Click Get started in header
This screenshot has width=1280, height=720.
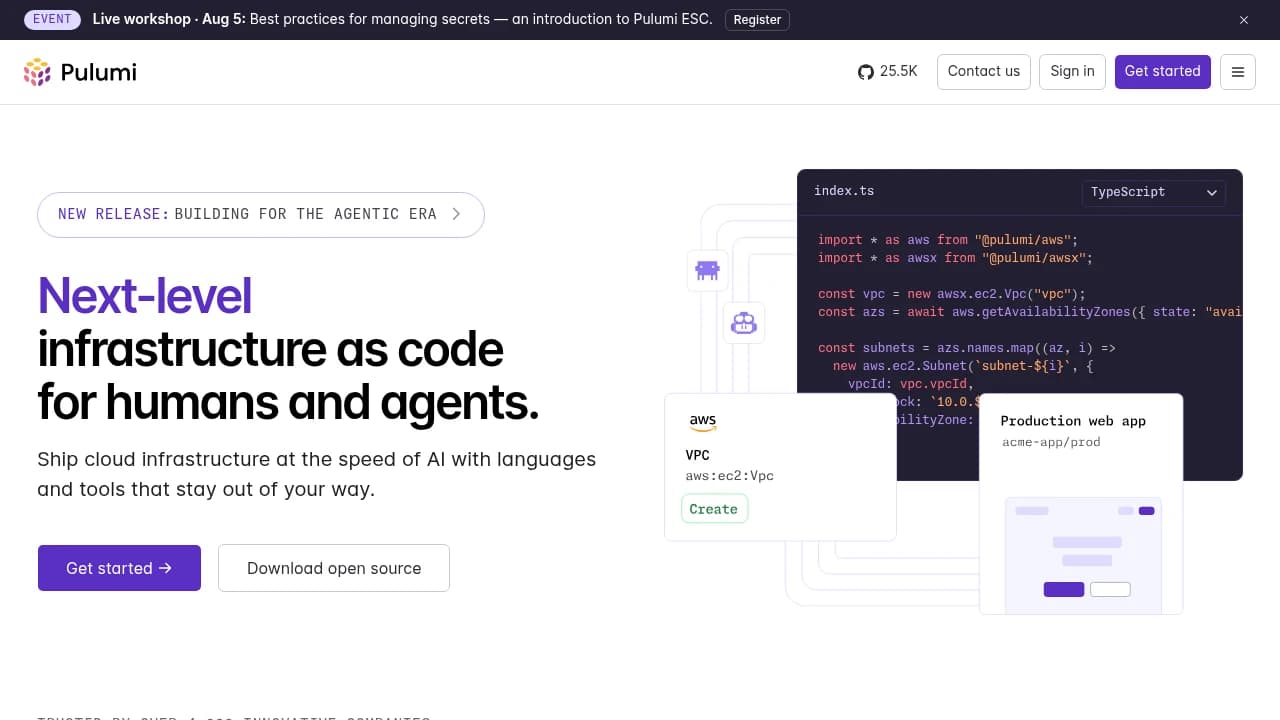1163,71
